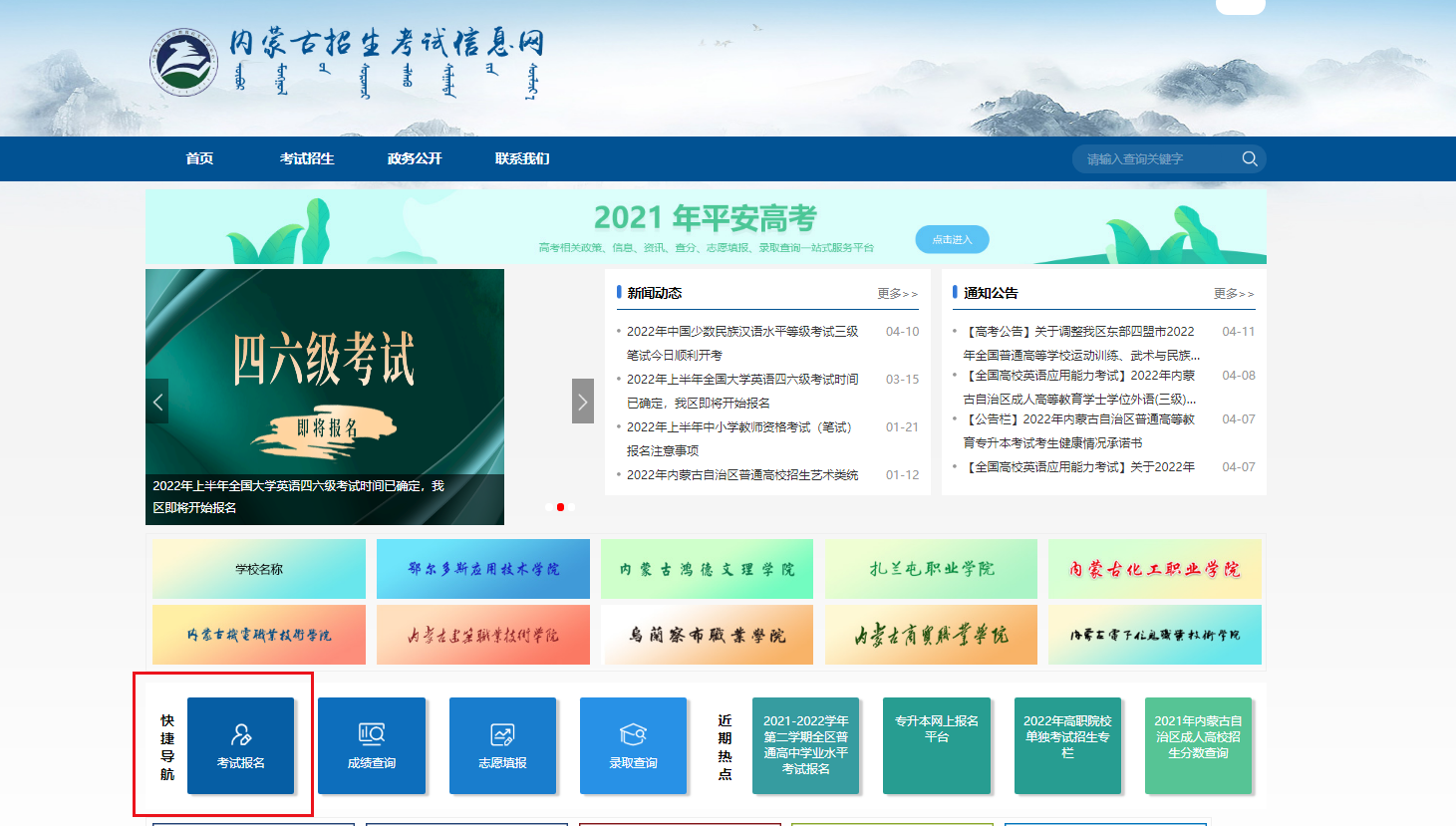This screenshot has width=1456, height=826.
Task: Open 首页 in navigation bar
Action: click(x=199, y=158)
